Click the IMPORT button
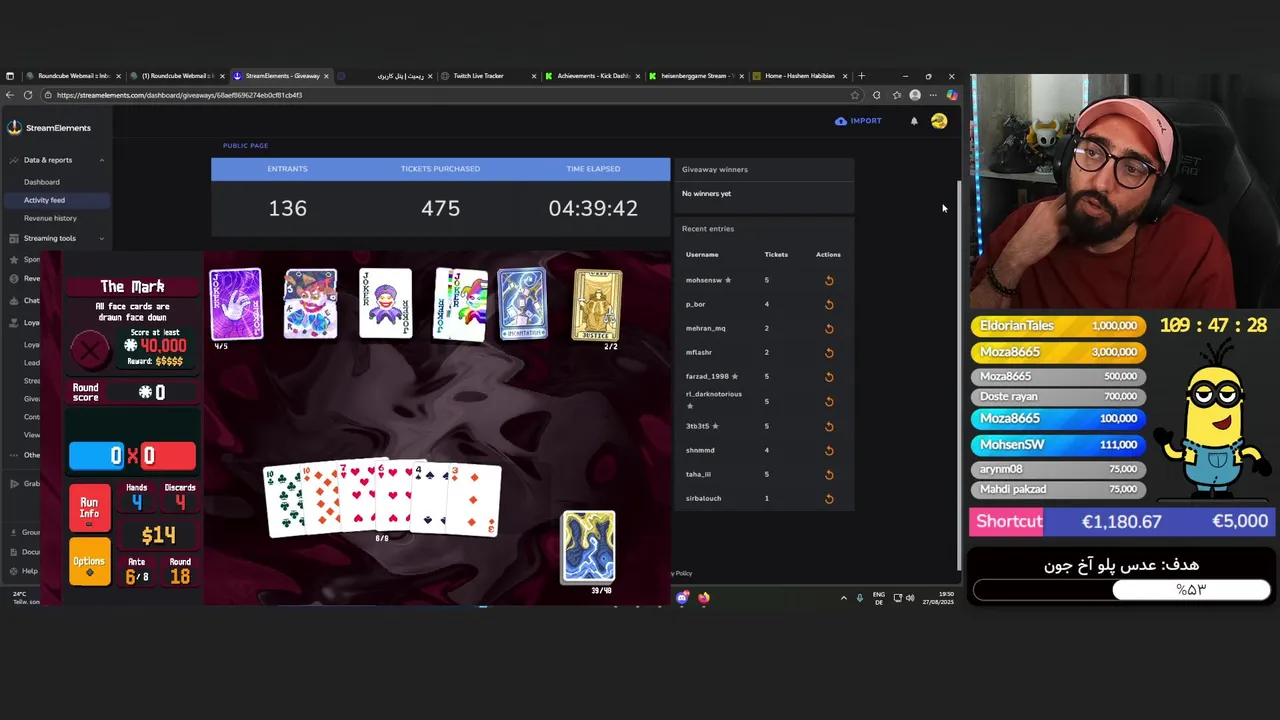The width and height of the screenshot is (1280, 720). [x=858, y=121]
